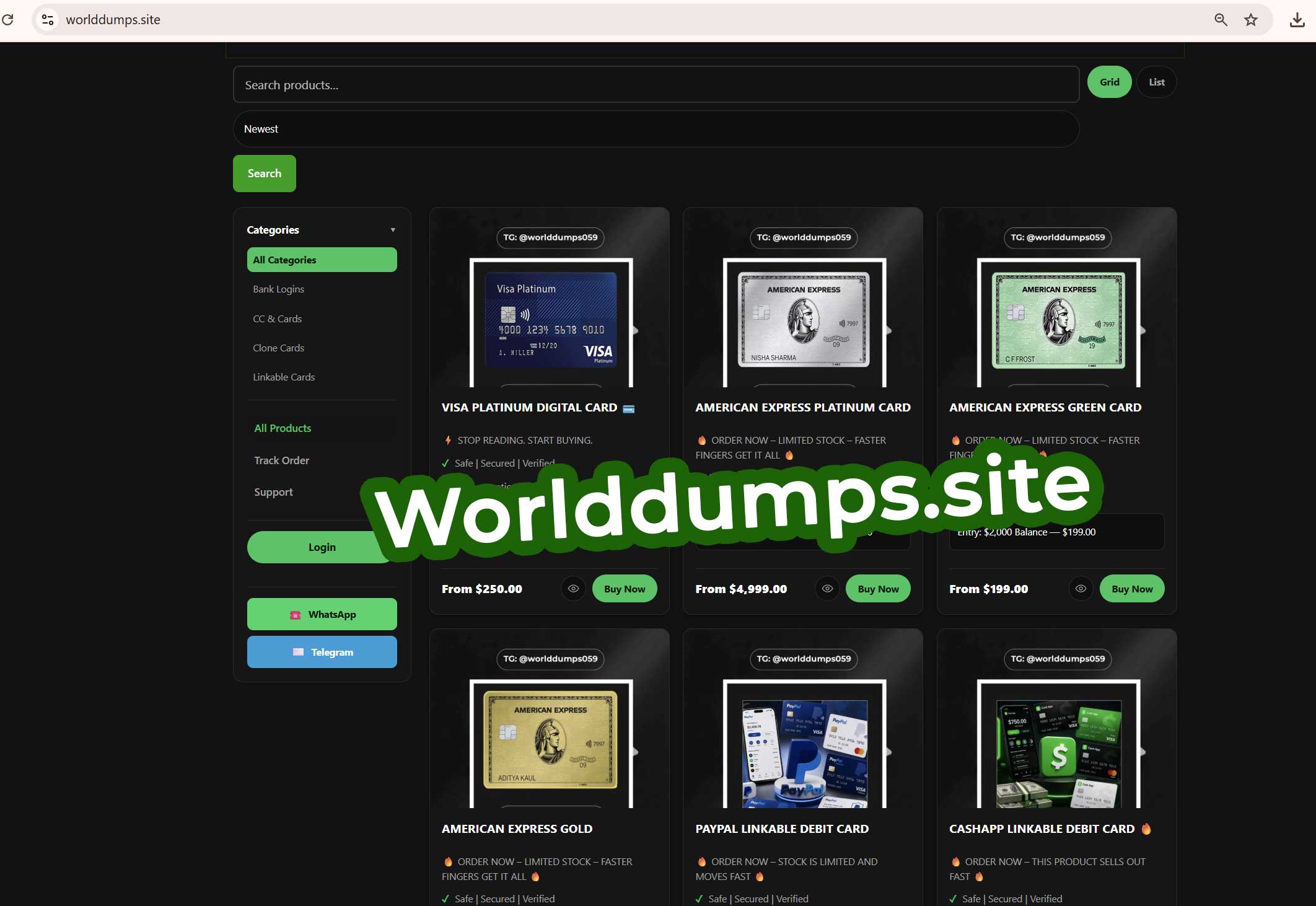The width and height of the screenshot is (1316, 906).
Task: Select All Categories in the sidebar
Action: click(x=322, y=260)
